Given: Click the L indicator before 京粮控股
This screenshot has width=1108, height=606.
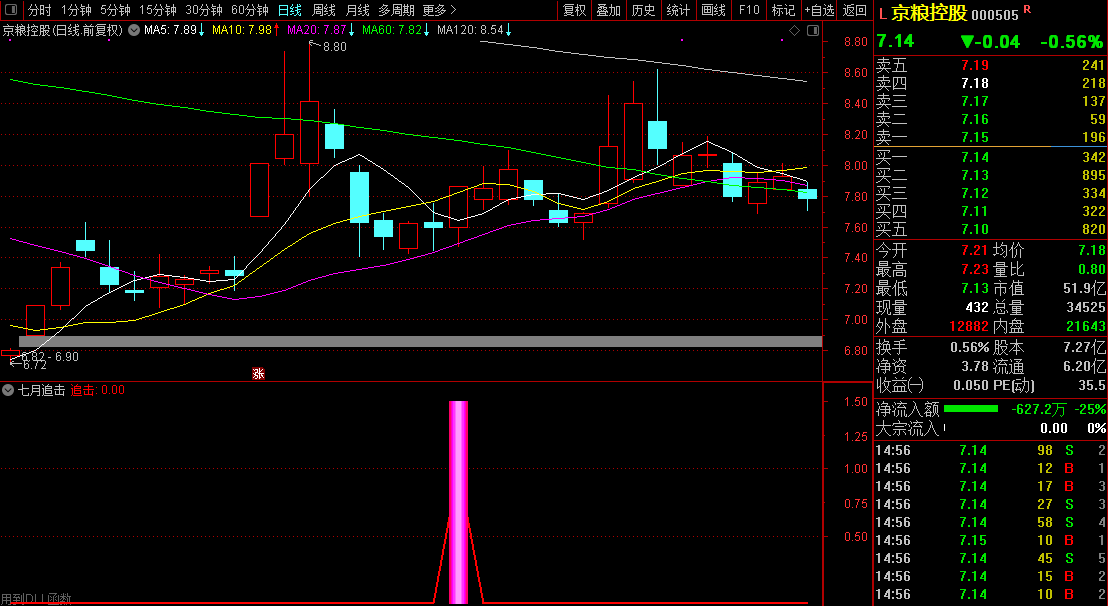Looking at the screenshot, I should coord(882,15).
